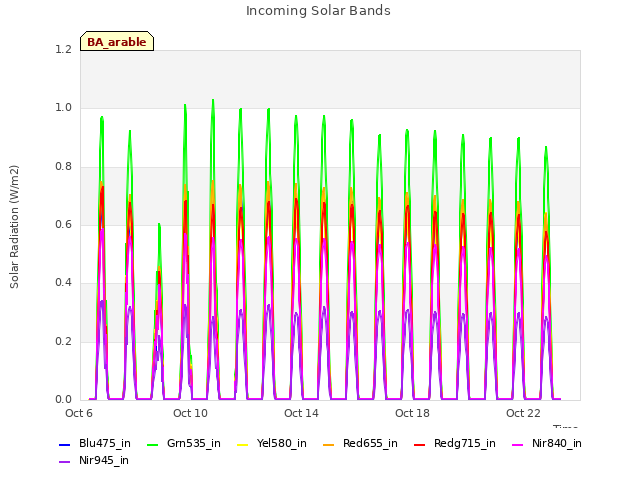This screenshot has width=640, height=480.
Task: Click the green Grn535_in legend swatch
Action: click(152, 444)
